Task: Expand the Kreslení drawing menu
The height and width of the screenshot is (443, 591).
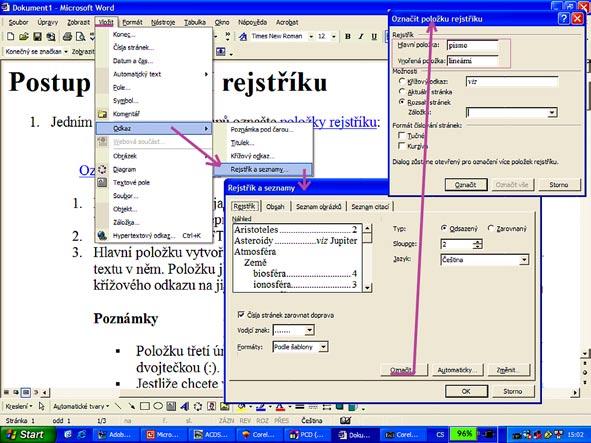Action: coord(19,406)
